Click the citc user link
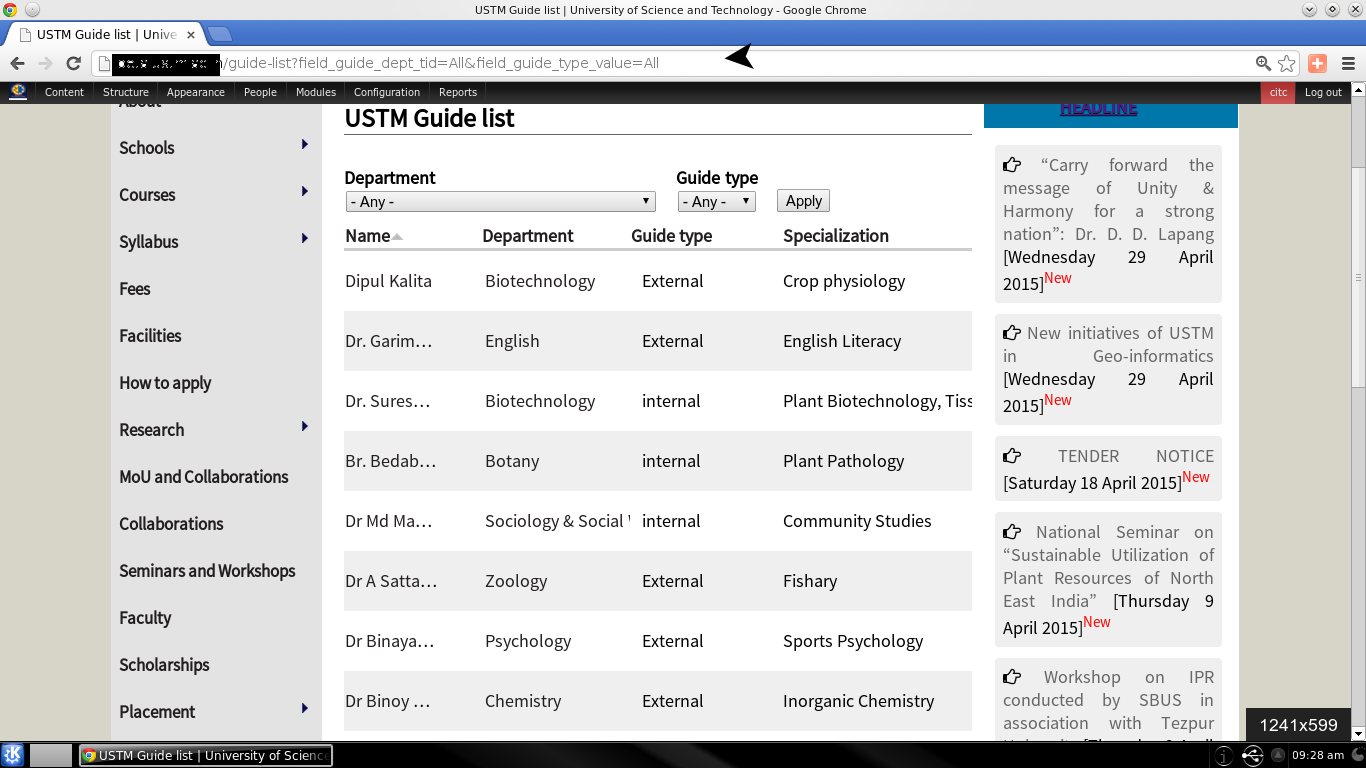 pos(1278,92)
